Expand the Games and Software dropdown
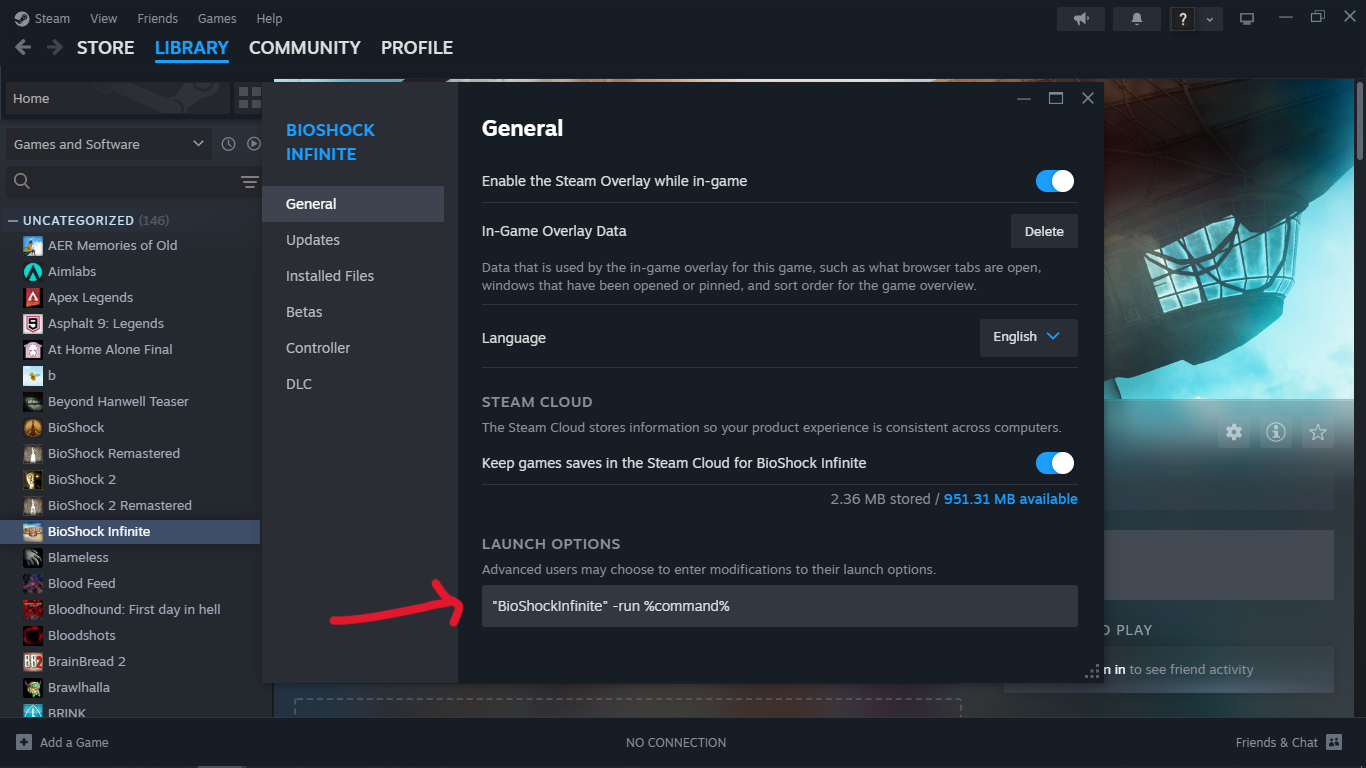Viewport: 1366px width, 768px height. 108,144
